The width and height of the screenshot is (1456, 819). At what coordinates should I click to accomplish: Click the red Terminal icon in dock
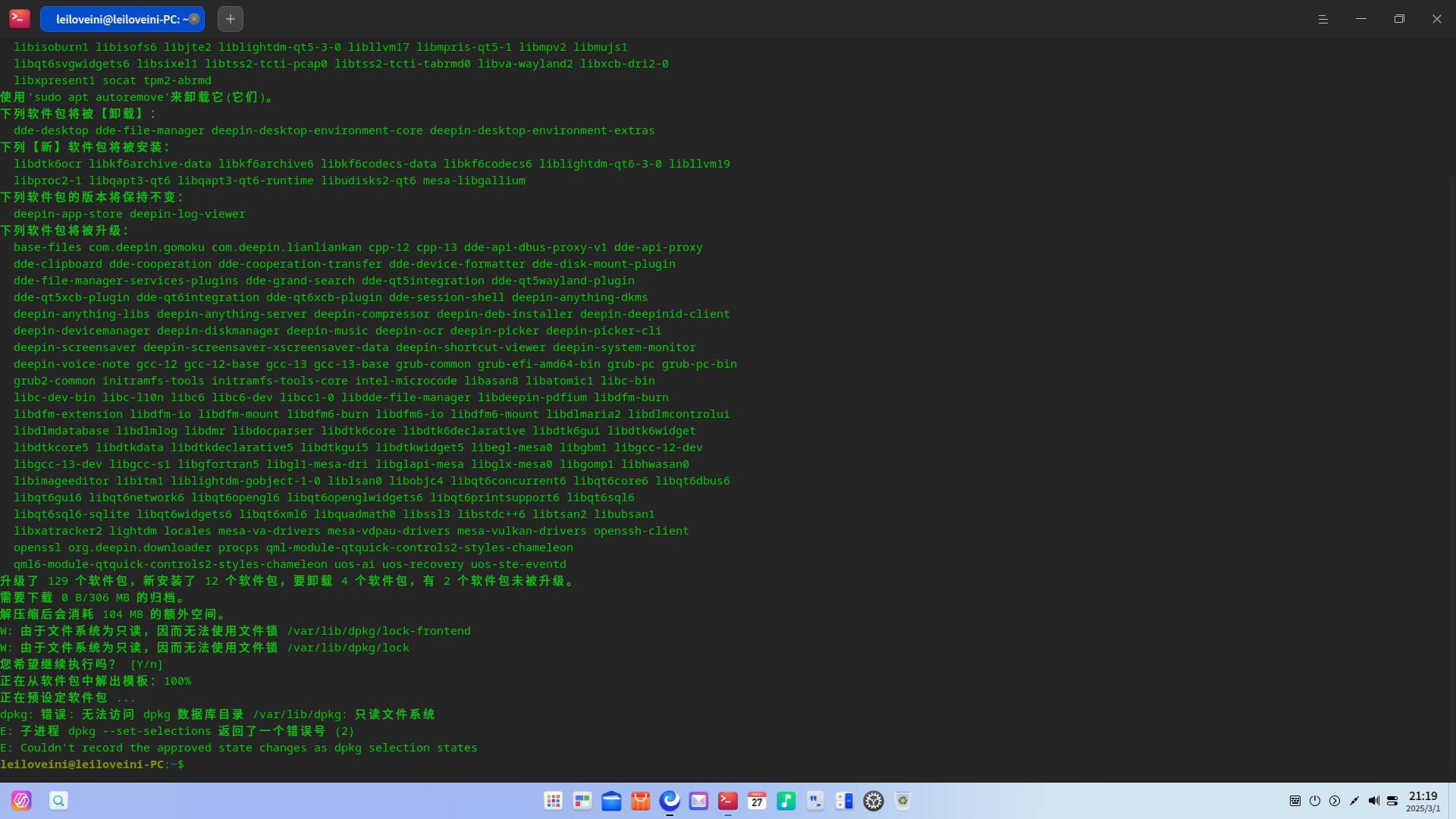coord(728,801)
